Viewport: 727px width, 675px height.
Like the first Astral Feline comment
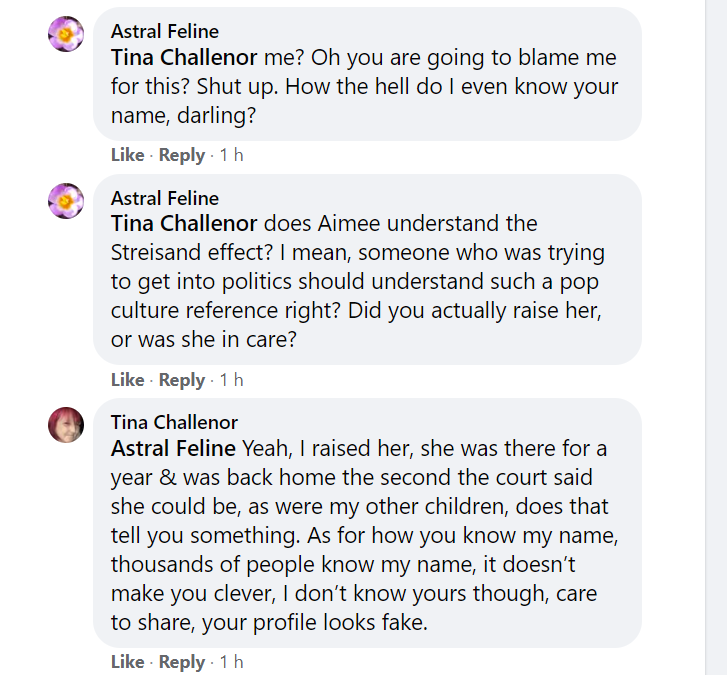[128, 155]
